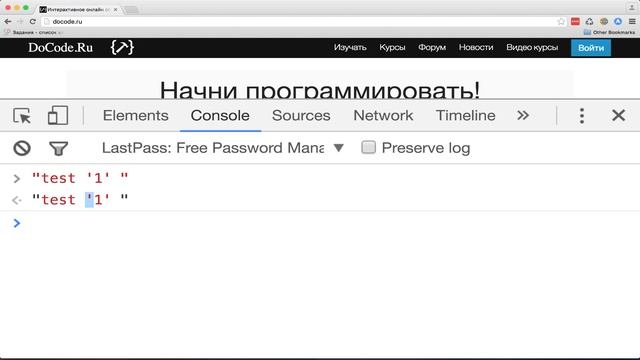Close the DevTools panel
Screen dimensions: 640x360
pyautogui.click(x=618, y=116)
